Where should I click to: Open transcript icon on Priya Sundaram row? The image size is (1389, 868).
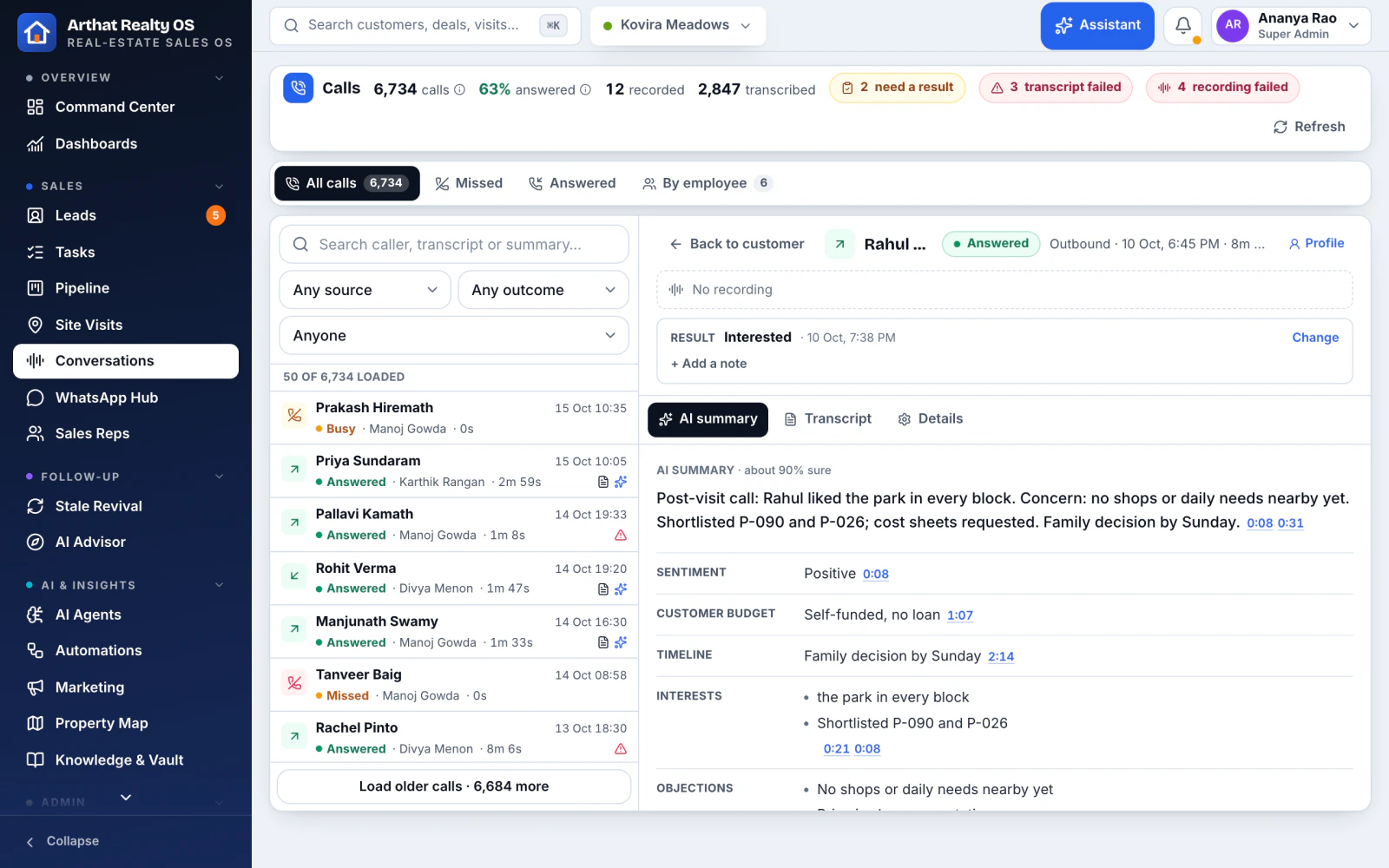click(x=603, y=482)
